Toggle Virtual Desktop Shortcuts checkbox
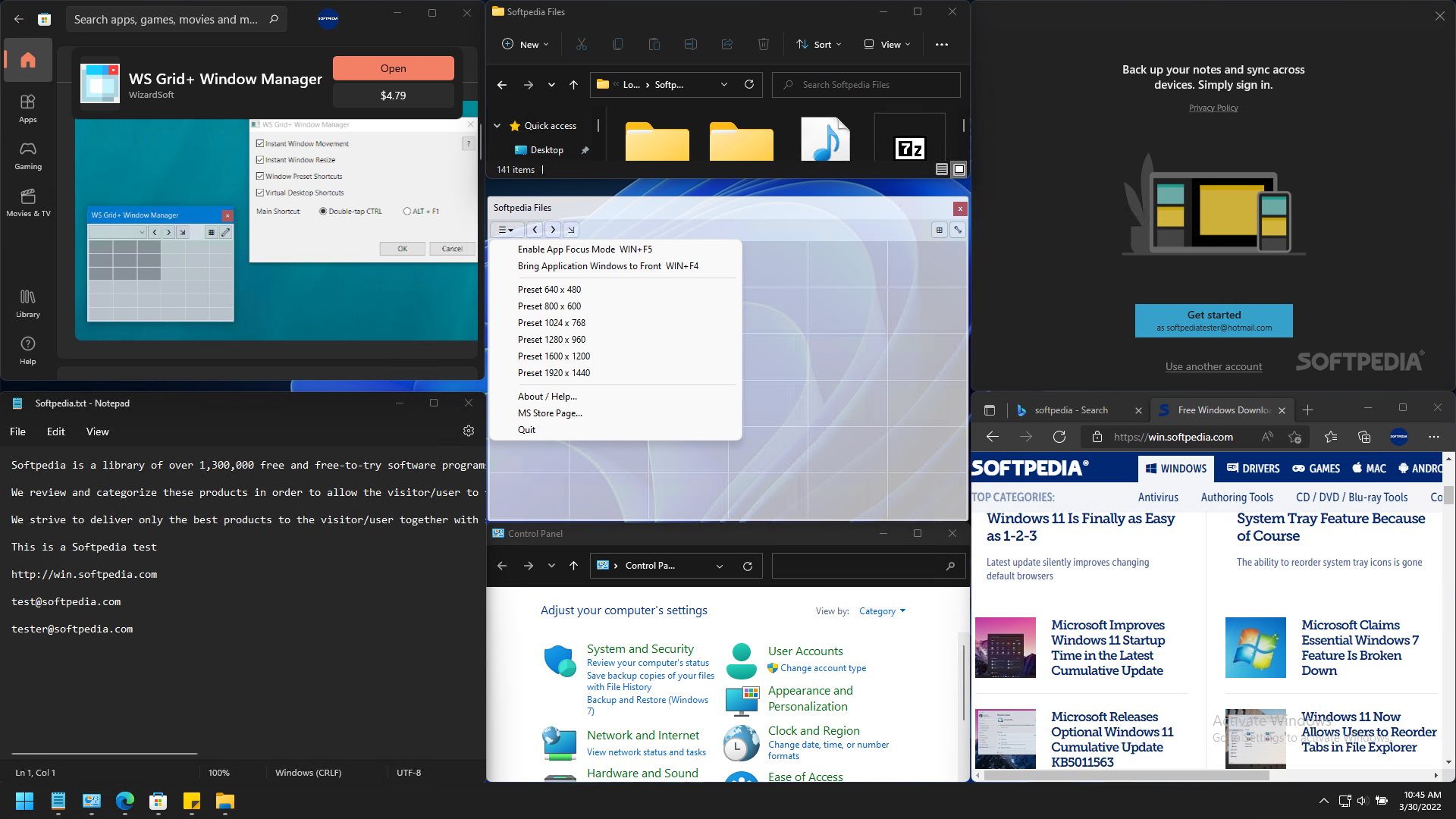Screen dimensions: 1456x819 pyautogui.click(x=260, y=193)
